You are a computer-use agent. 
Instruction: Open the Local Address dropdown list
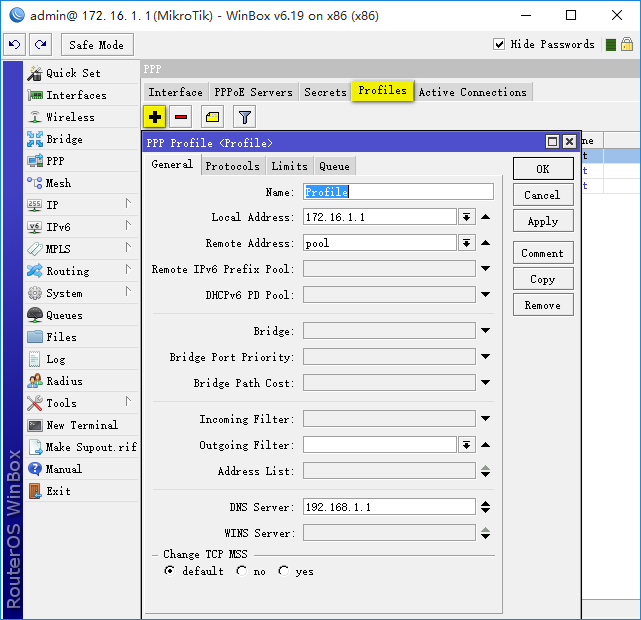pyautogui.click(x=466, y=217)
